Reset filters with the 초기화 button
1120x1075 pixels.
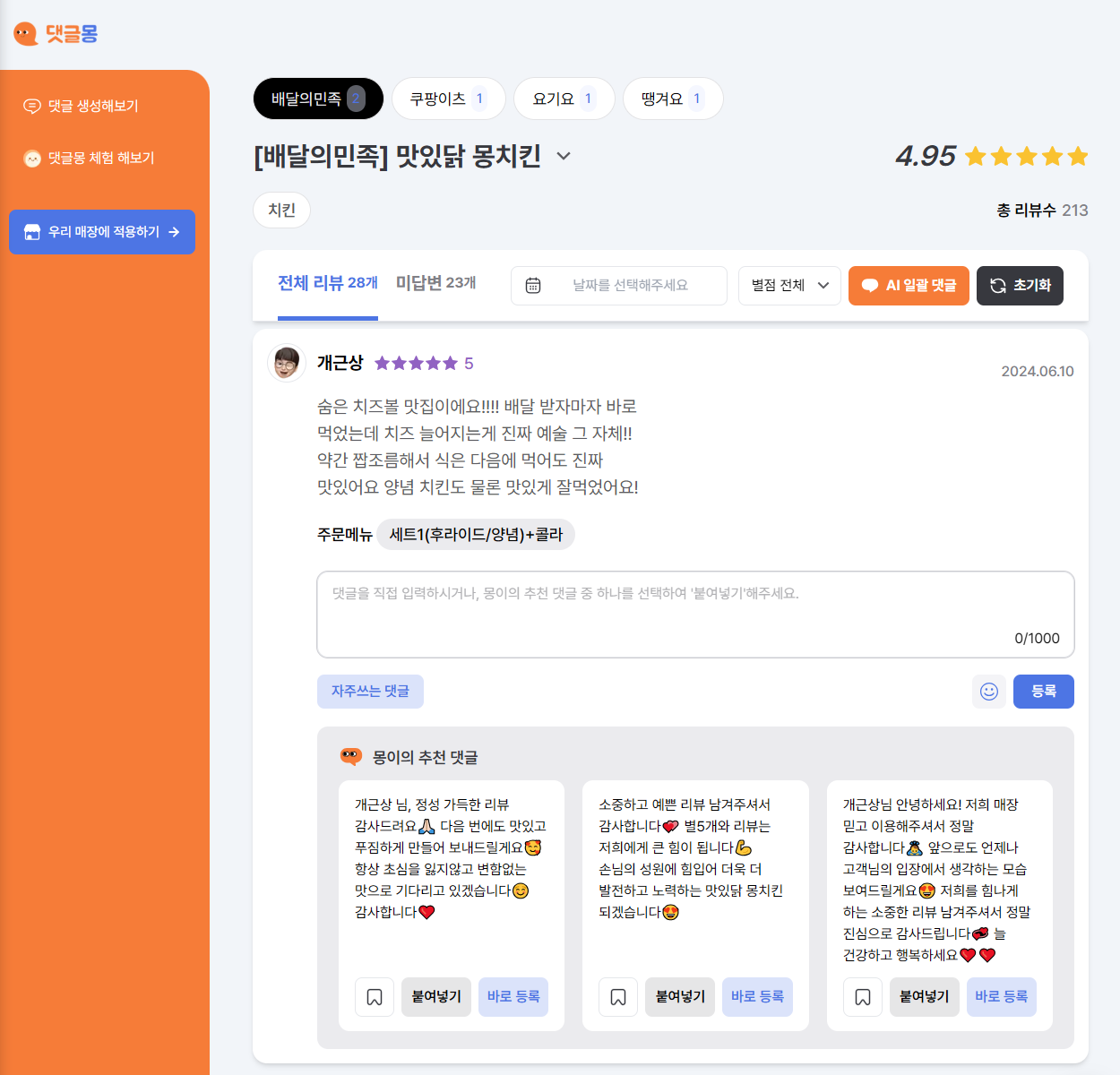pyautogui.click(x=1020, y=286)
